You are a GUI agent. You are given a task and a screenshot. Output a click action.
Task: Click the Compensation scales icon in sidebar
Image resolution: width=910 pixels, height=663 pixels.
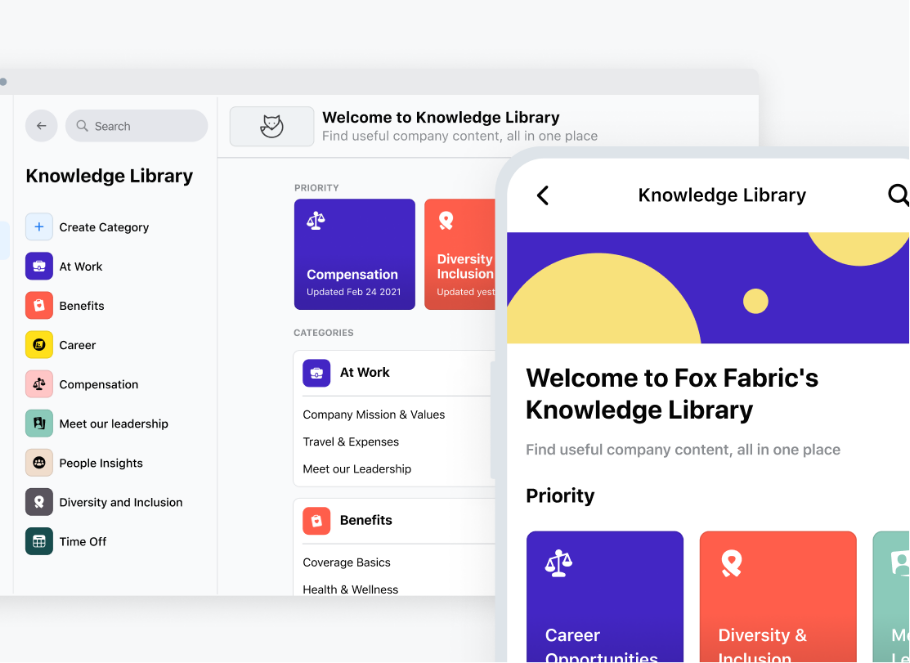pos(39,384)
